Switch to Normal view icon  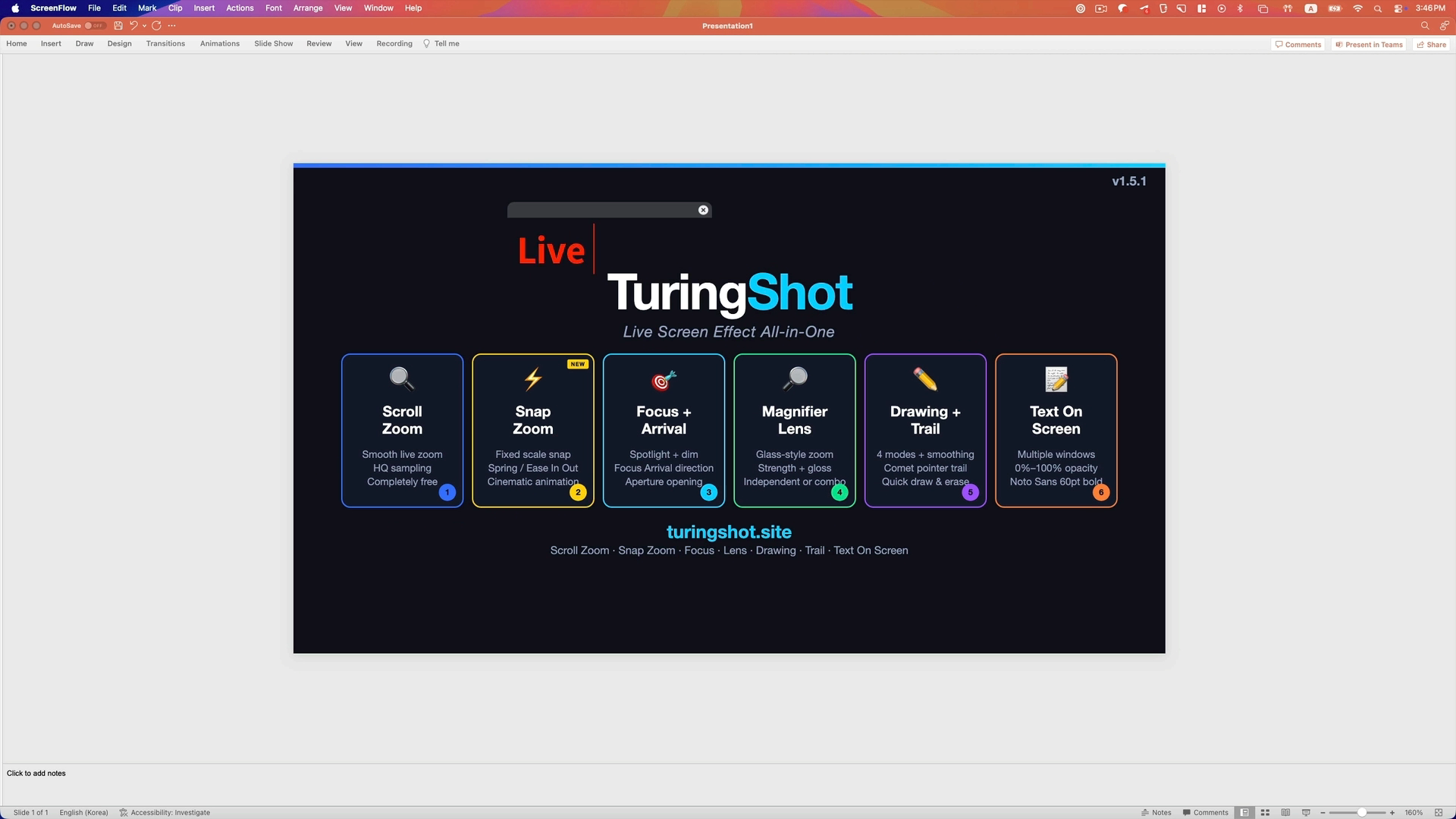(x=1244, y=812)
